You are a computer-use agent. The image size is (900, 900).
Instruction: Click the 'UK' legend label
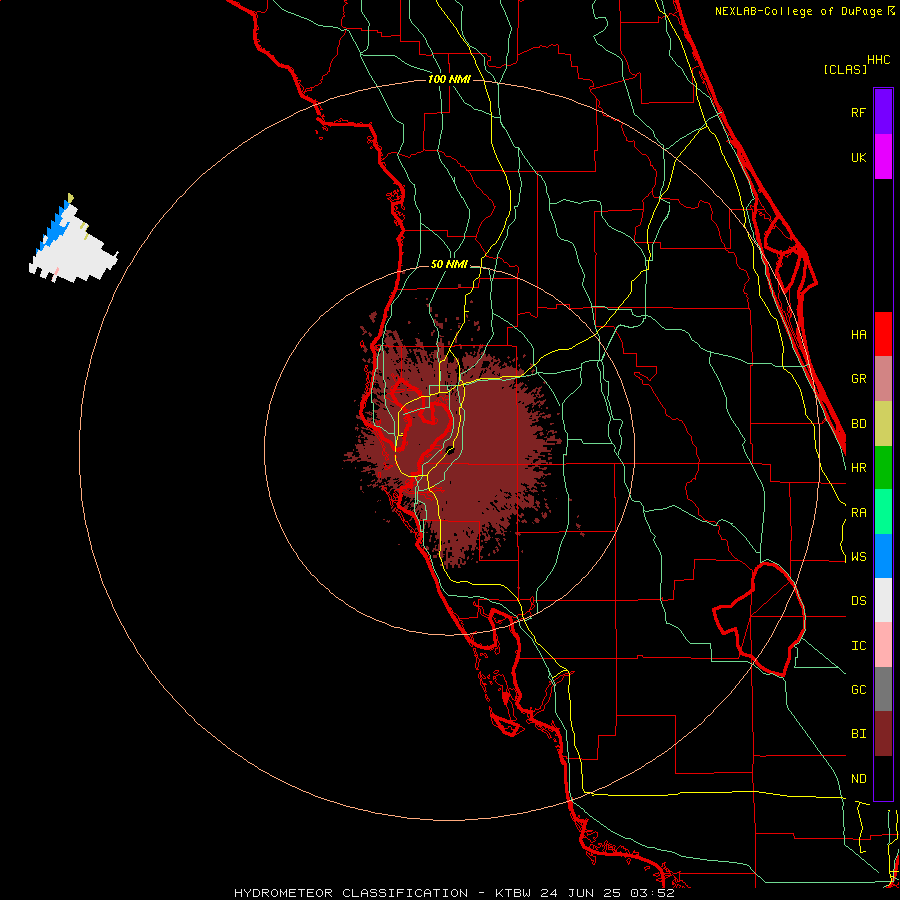tap(859, 157)
